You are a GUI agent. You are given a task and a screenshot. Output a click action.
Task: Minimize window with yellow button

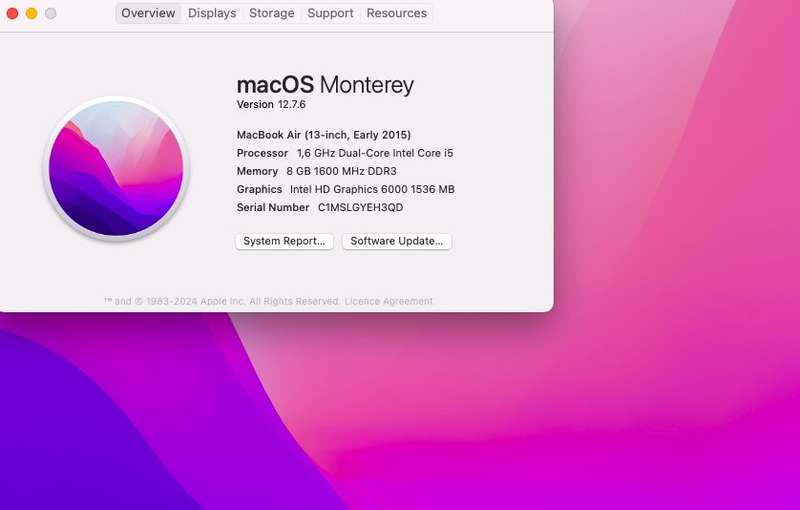(32, 14)
